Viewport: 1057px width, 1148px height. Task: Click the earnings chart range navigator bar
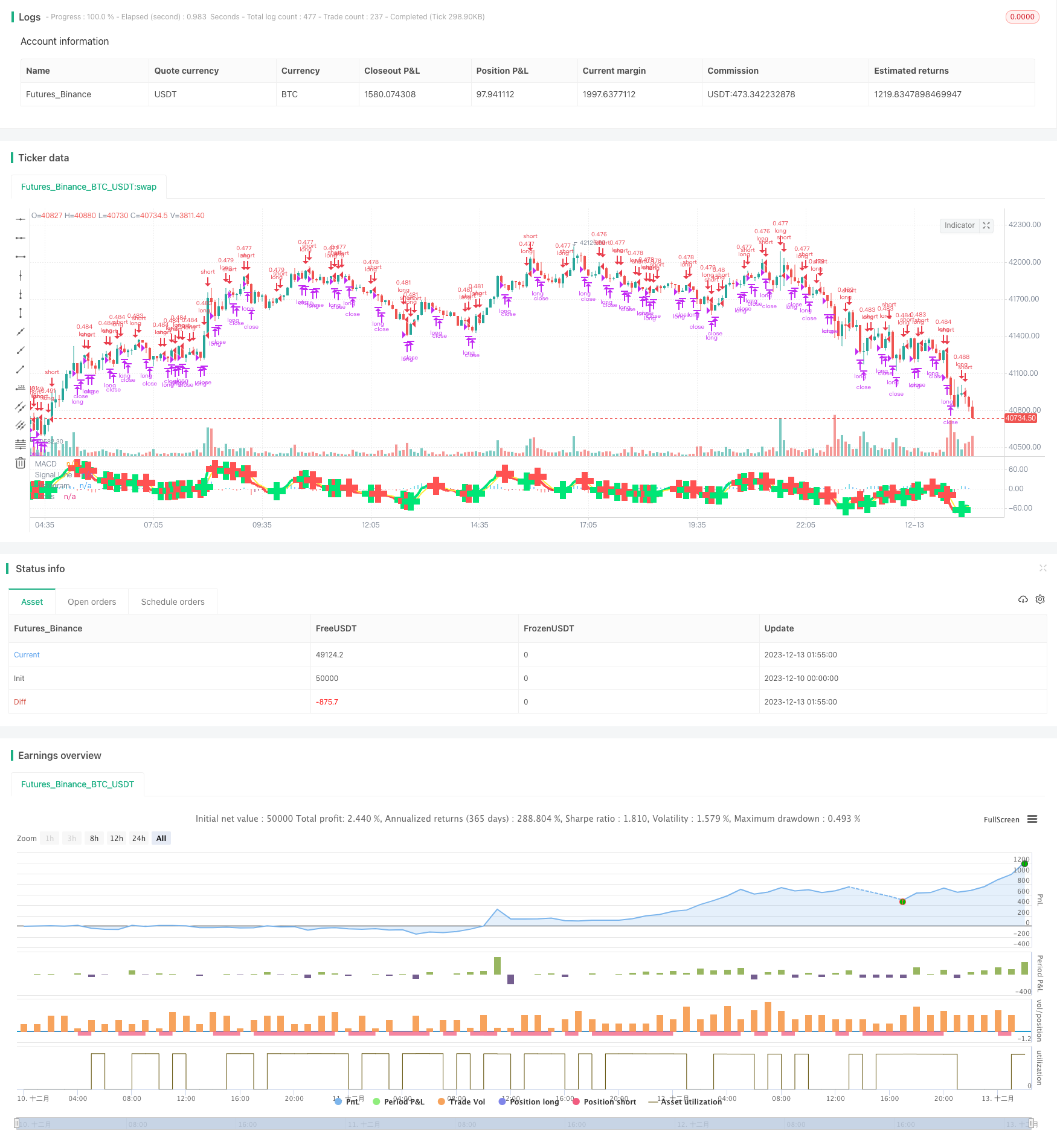pyautogui.click(x=524, y=1124)
